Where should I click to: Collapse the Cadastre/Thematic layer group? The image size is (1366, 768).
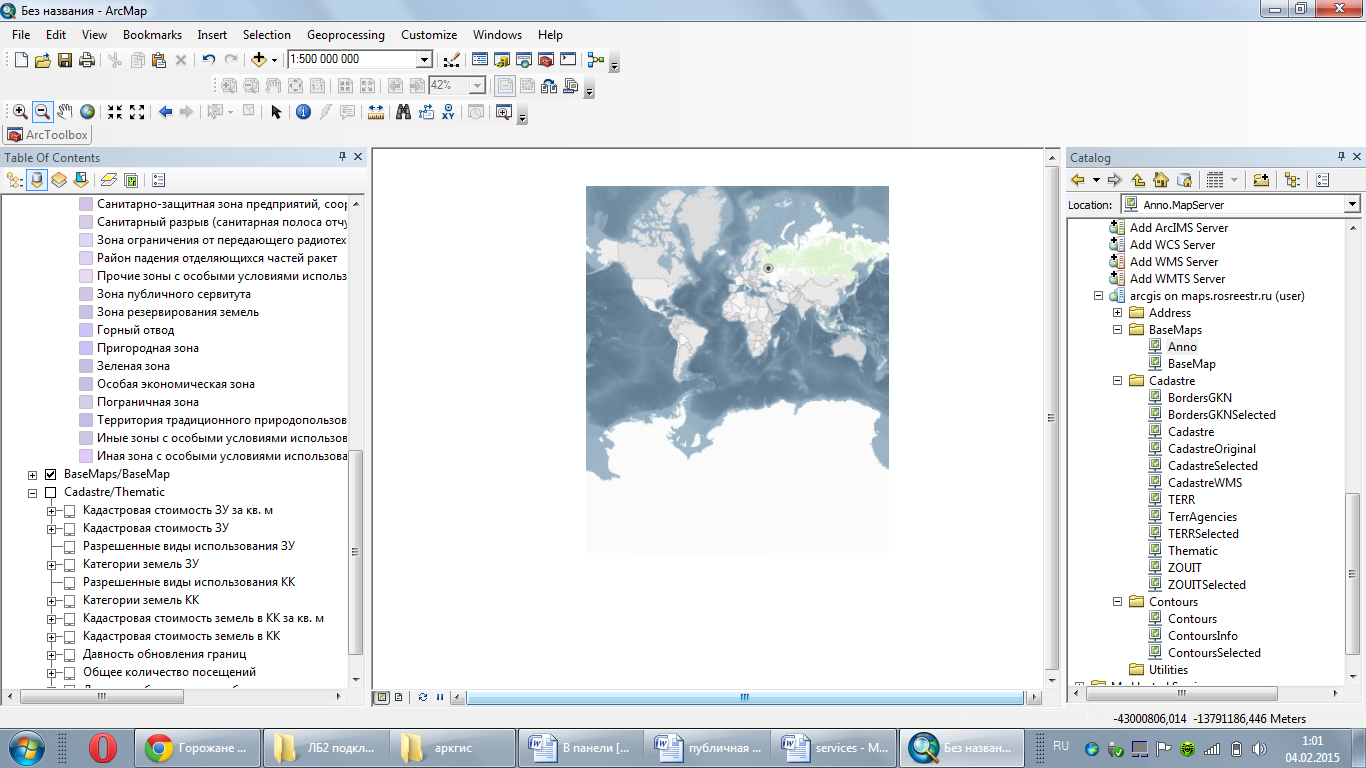tap(32, 492)
